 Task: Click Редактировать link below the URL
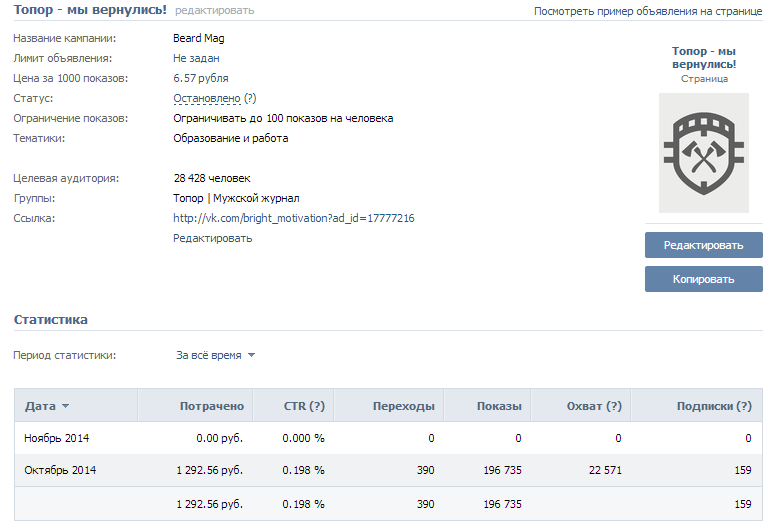click(x=212, y=238)
